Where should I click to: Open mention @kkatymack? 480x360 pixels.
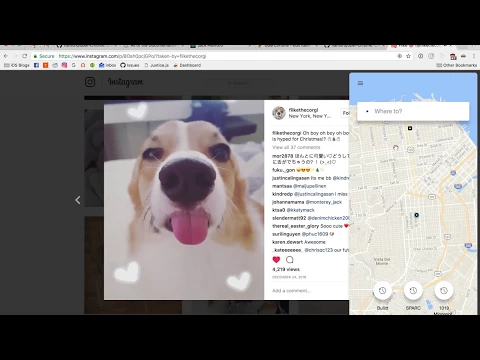click(301, 210)
